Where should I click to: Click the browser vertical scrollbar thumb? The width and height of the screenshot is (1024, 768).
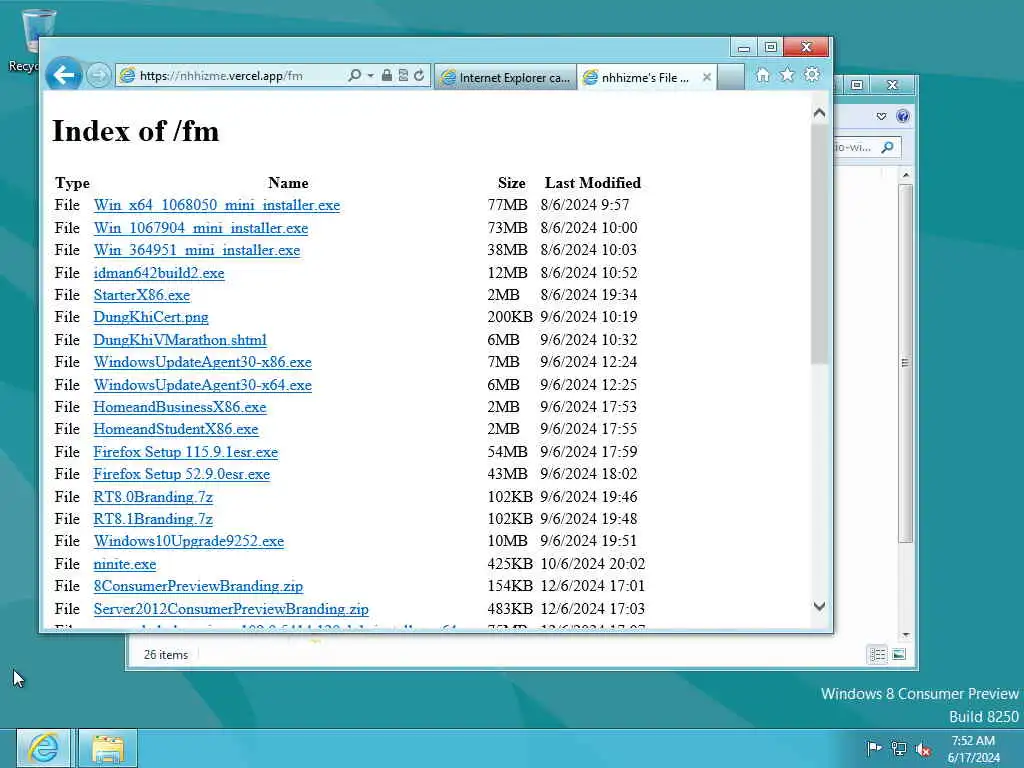point(820,244)
